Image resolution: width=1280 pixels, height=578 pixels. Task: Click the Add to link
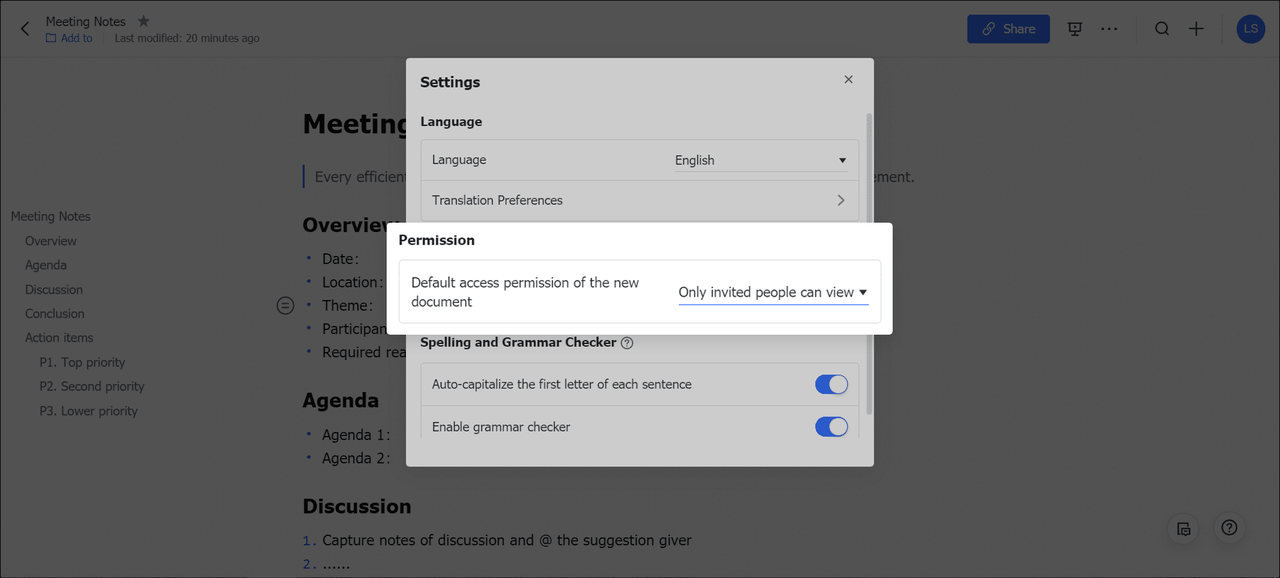coord(76,39)
